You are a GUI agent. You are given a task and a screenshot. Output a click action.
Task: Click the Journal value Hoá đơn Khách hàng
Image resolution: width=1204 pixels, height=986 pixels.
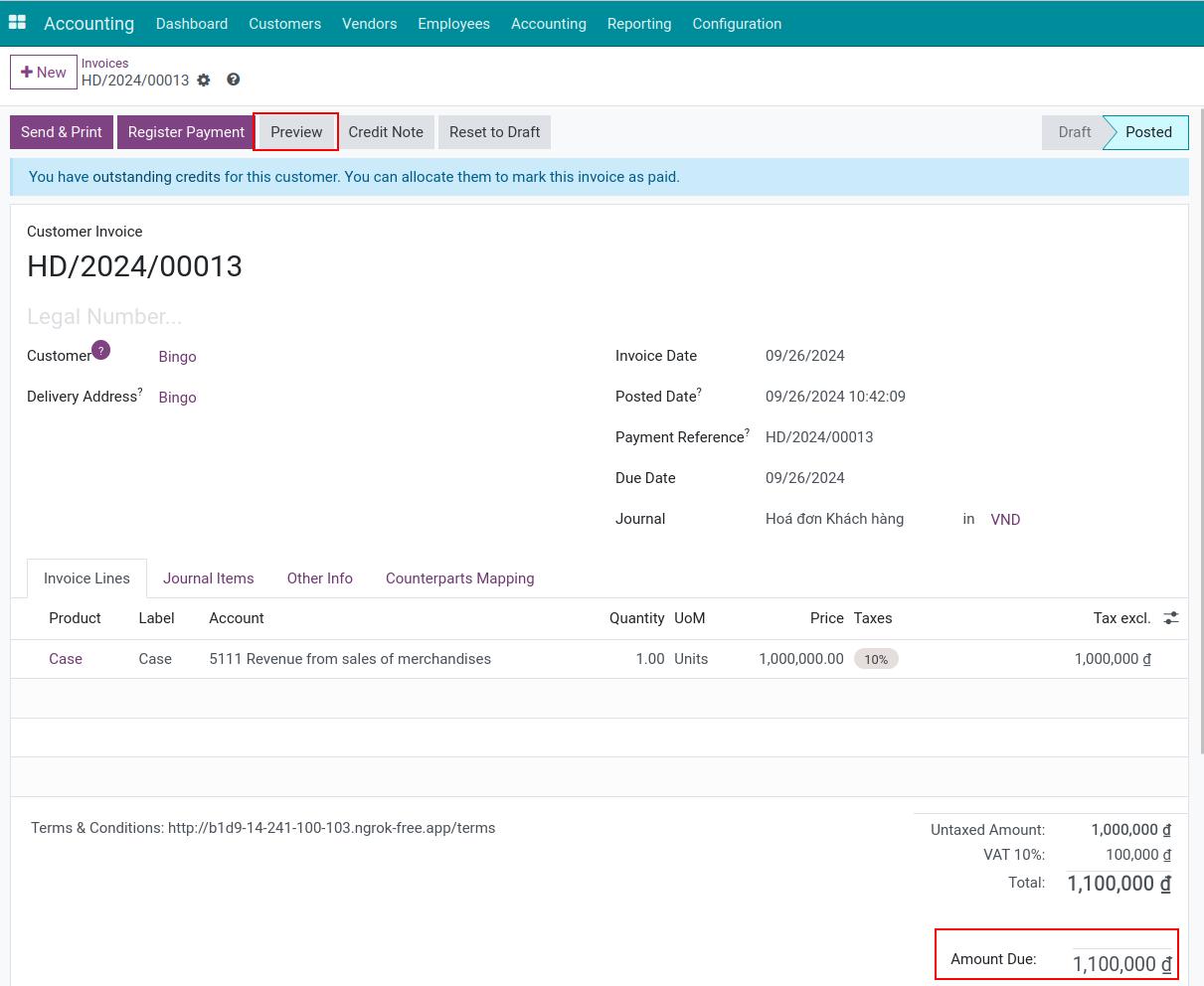click(x=835, y=519)
